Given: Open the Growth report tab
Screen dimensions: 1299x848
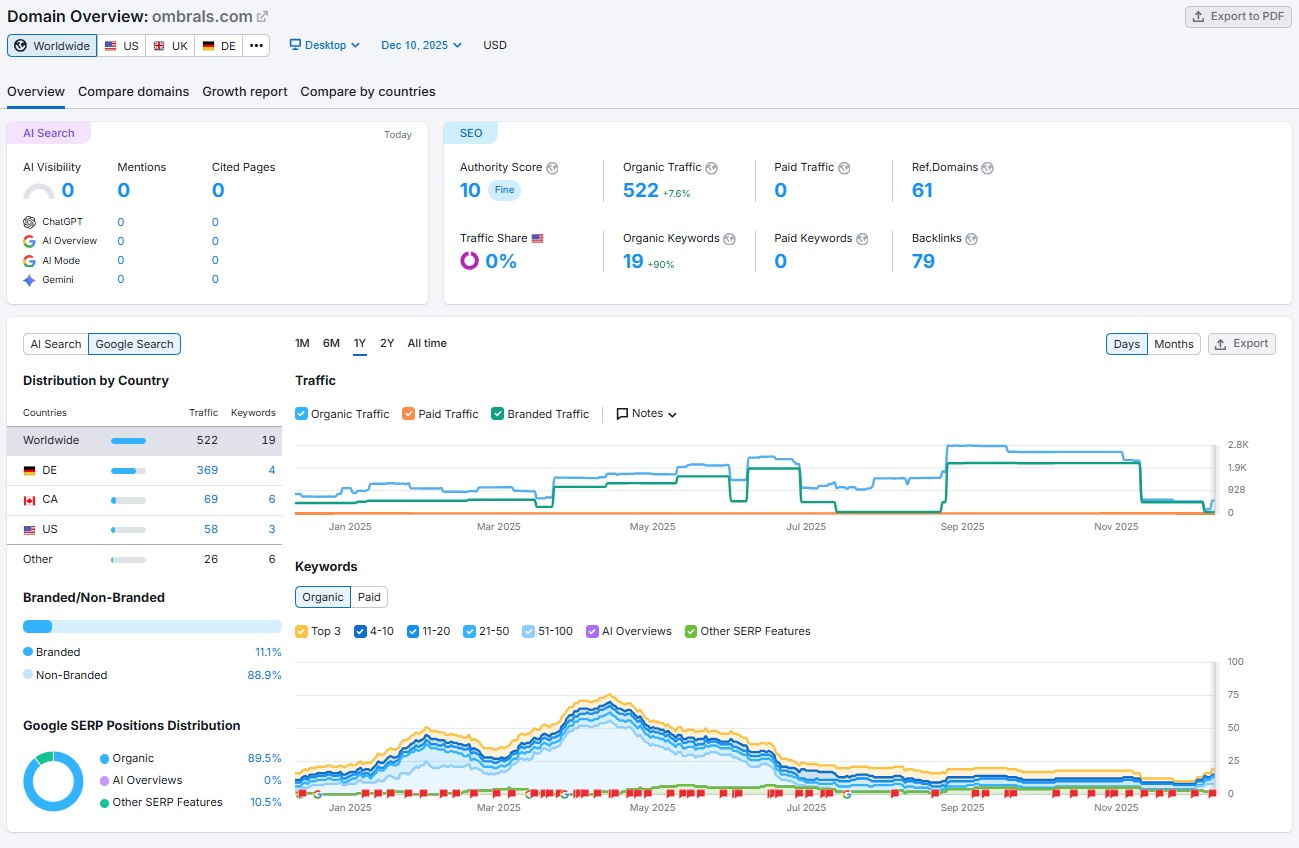Looking at the screenshot, I should (x=245, y=92).
